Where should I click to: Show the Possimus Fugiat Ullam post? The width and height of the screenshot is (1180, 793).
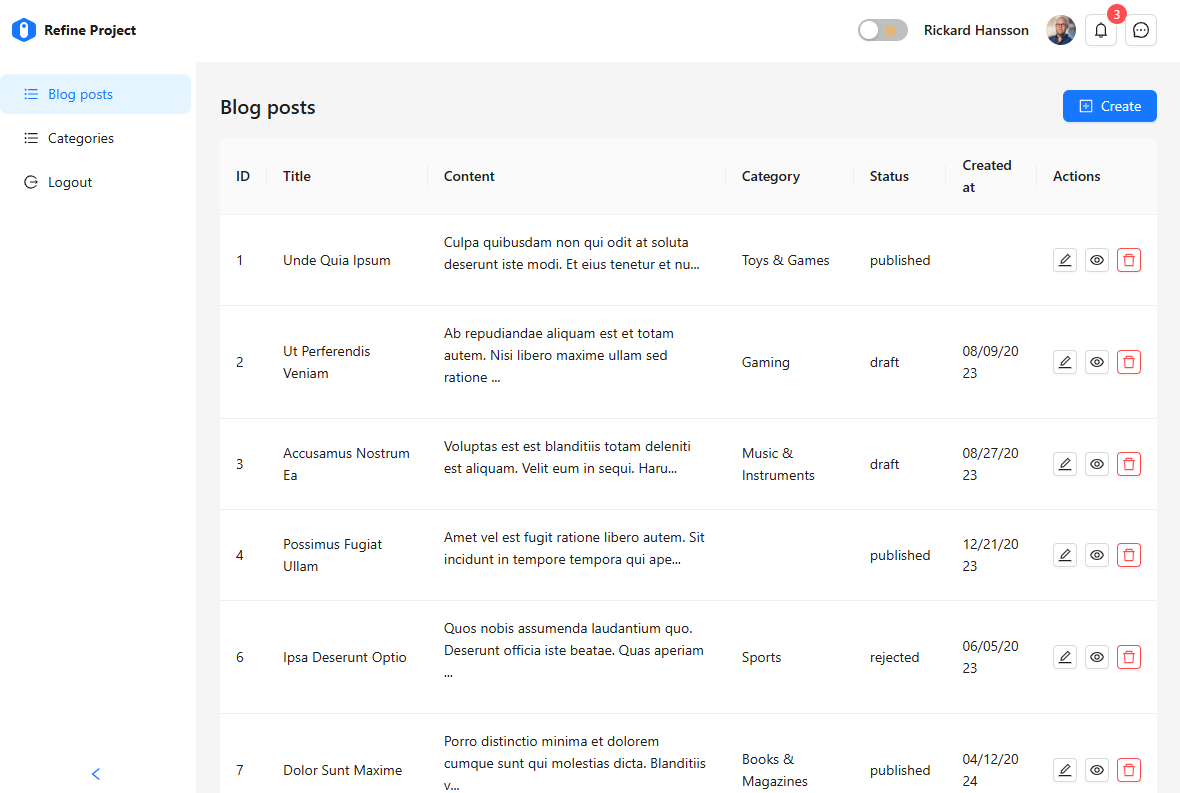click(1097, 555)
